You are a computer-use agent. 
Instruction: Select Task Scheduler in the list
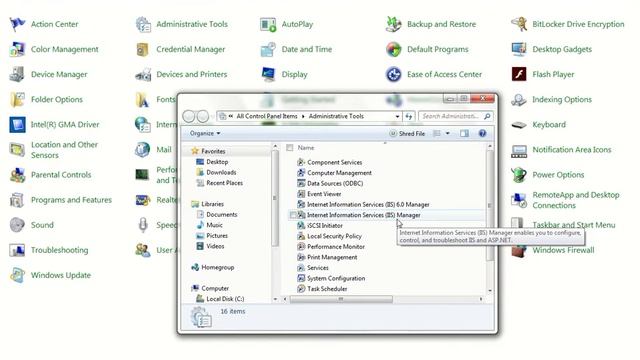(x=327, y=289)
